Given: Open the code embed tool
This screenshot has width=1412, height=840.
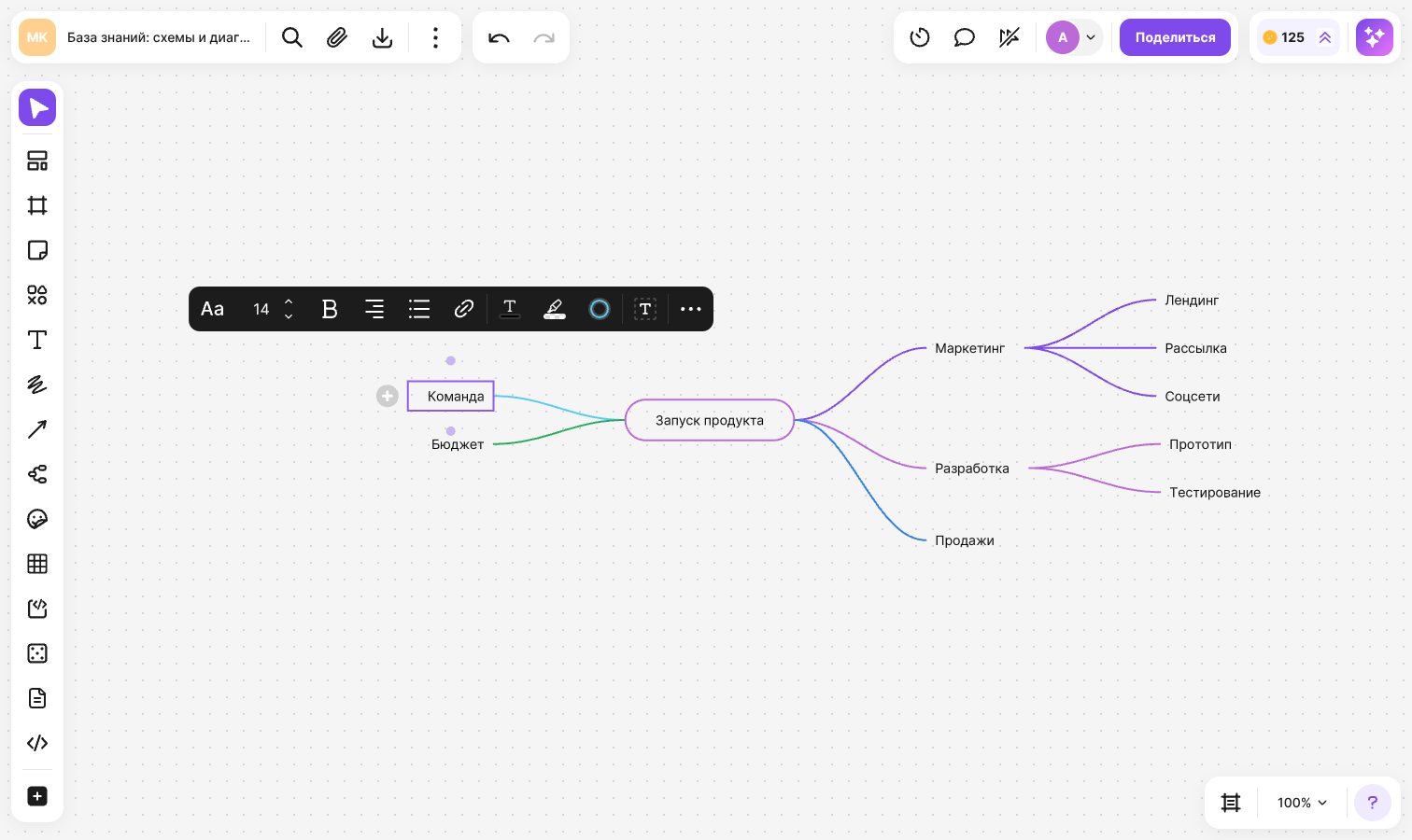Looking at the screenshot, I should tap(37, 743).
